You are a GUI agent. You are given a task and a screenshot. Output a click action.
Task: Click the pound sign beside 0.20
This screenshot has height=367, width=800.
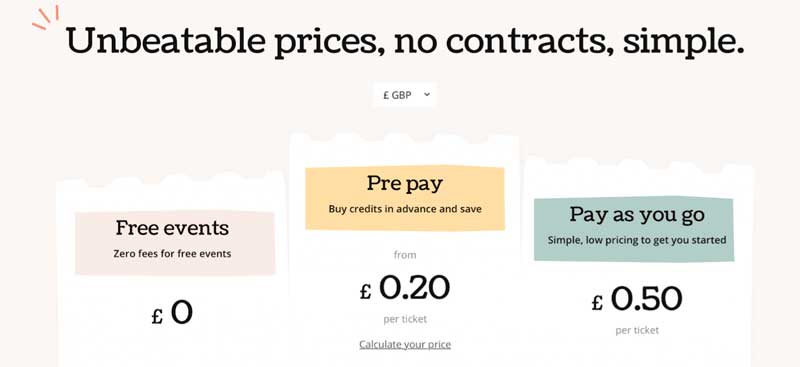tap(365, 291)
